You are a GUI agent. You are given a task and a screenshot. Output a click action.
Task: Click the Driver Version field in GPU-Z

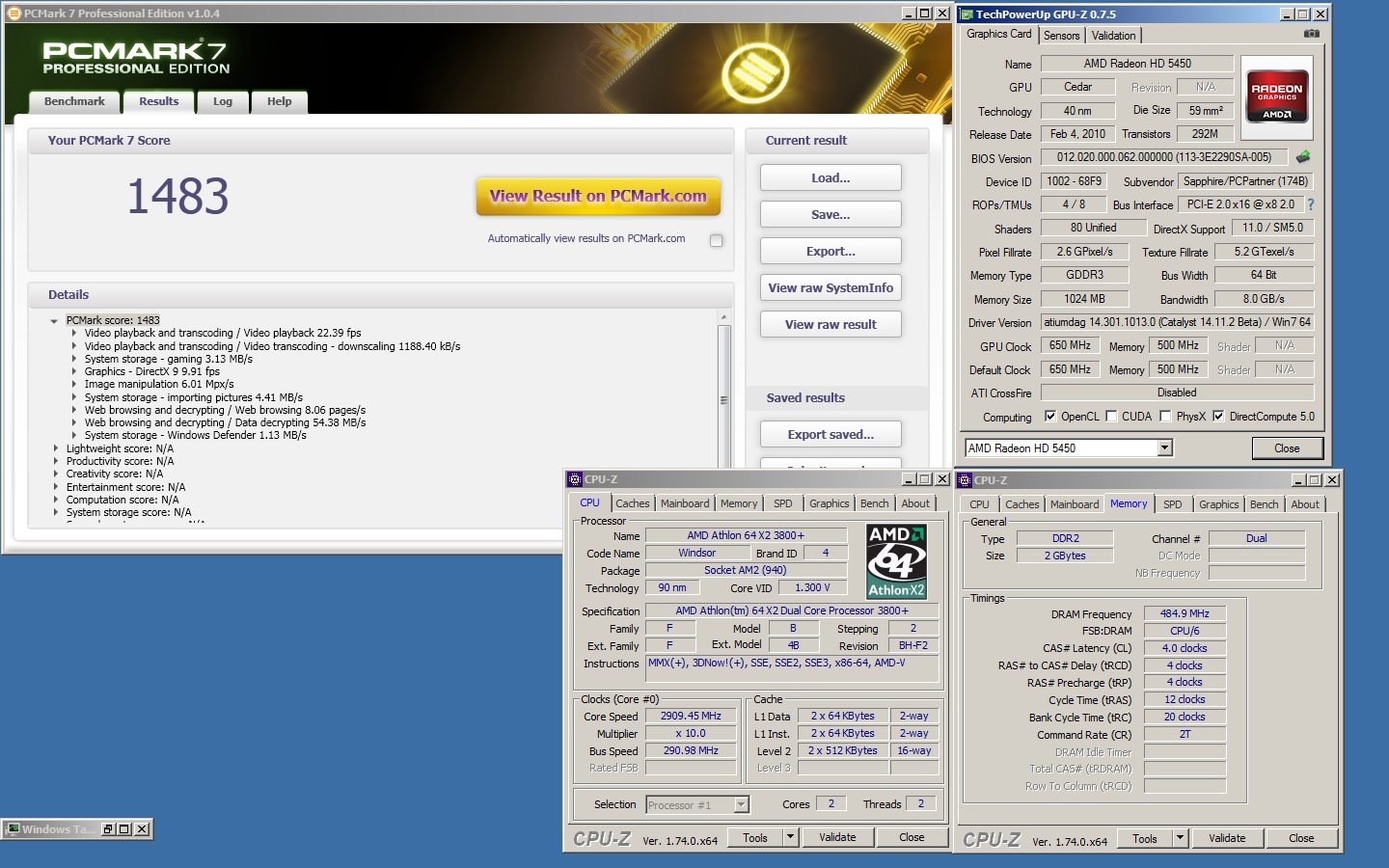[1178, 322]
